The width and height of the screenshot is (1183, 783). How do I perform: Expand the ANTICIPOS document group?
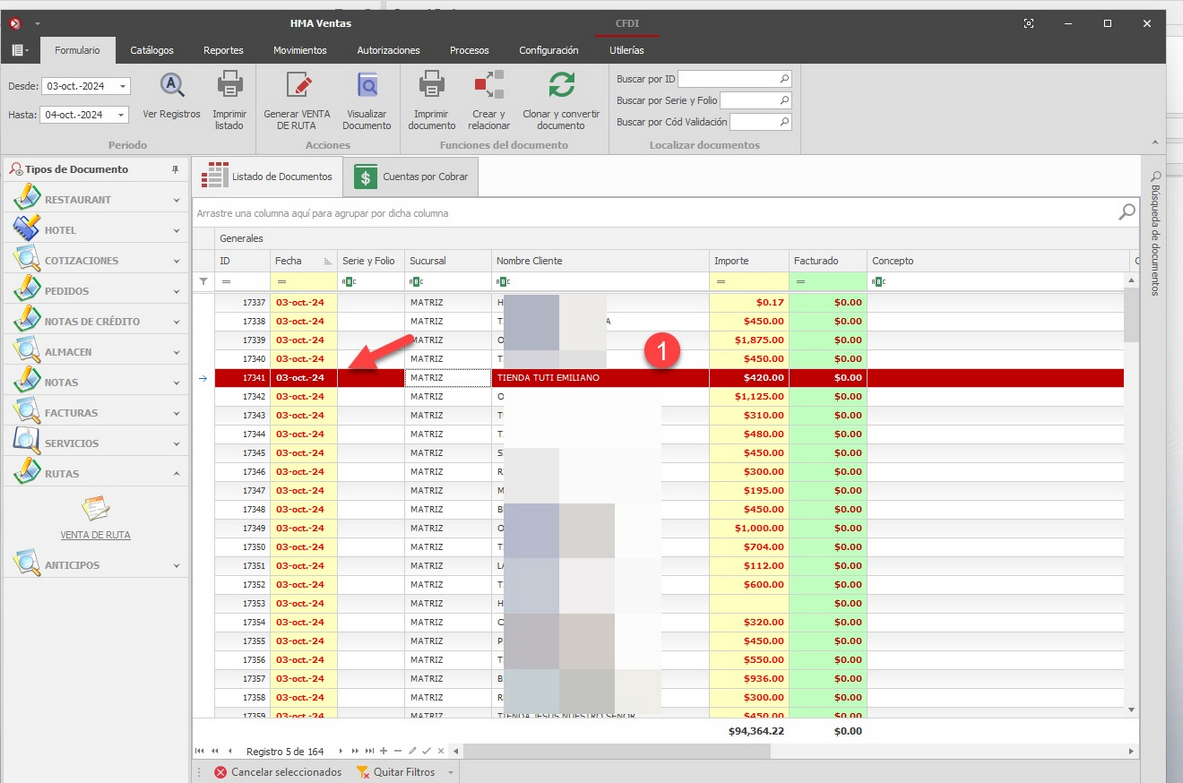point(96,565)
